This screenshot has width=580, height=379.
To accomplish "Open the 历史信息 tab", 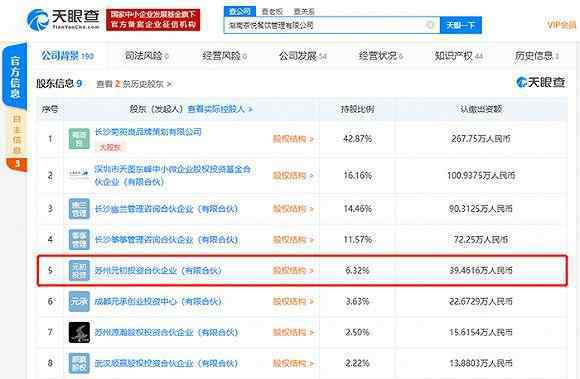I will [536, 56].
